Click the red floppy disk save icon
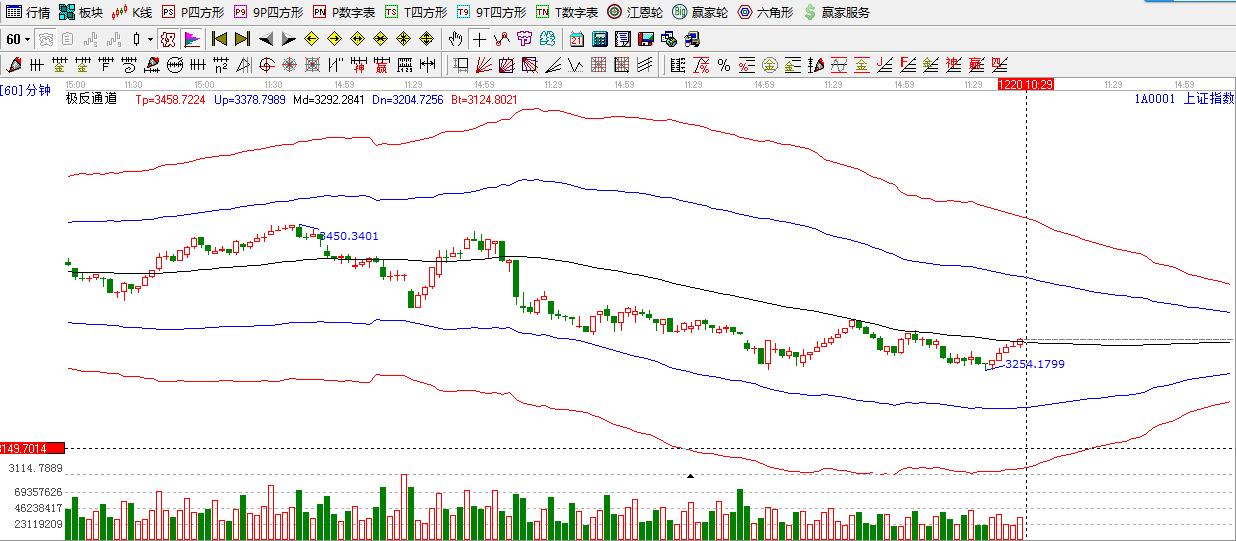 646,39
